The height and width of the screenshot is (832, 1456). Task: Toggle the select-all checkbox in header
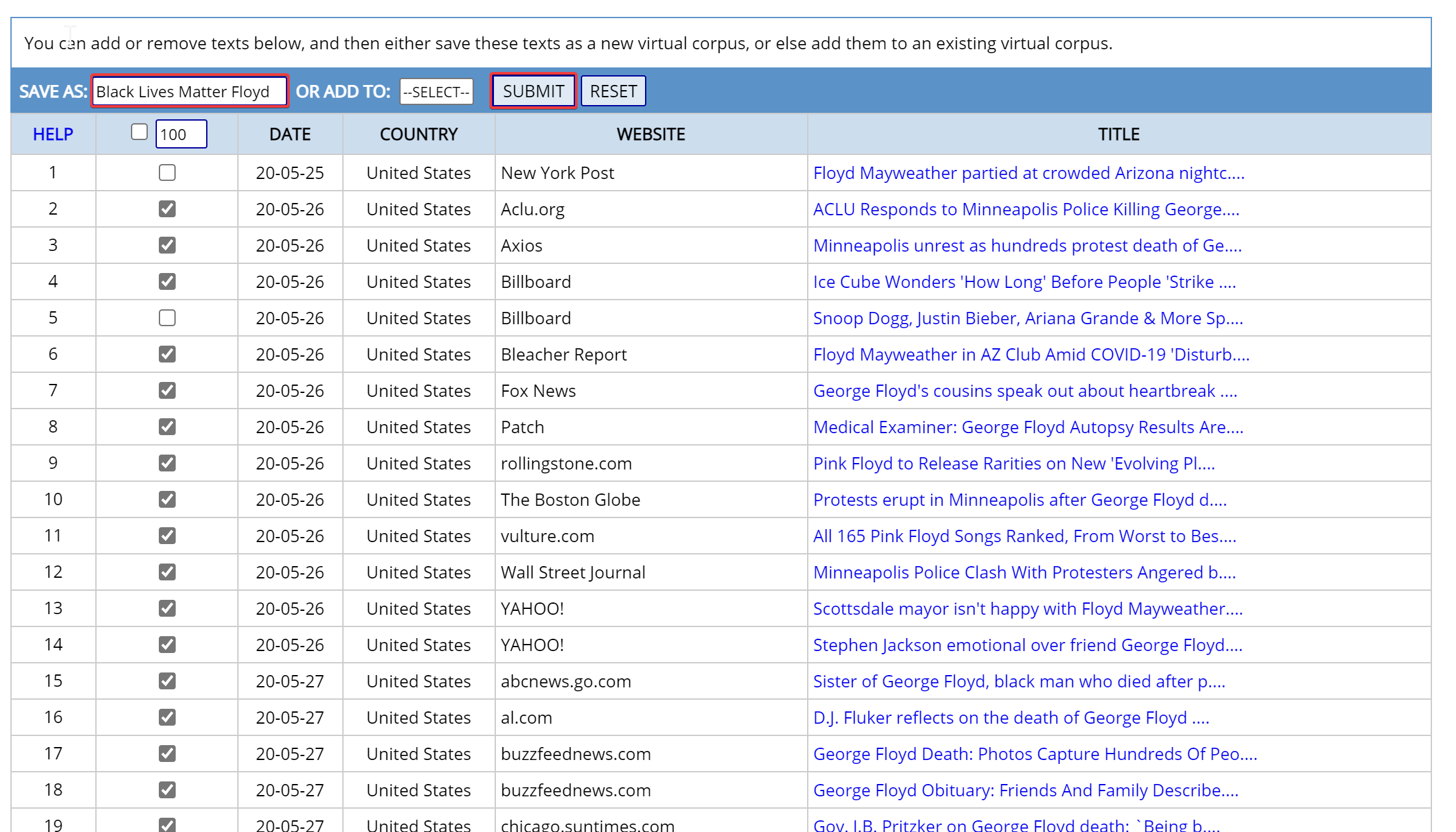pyautogui.click(x=139, y=132)
